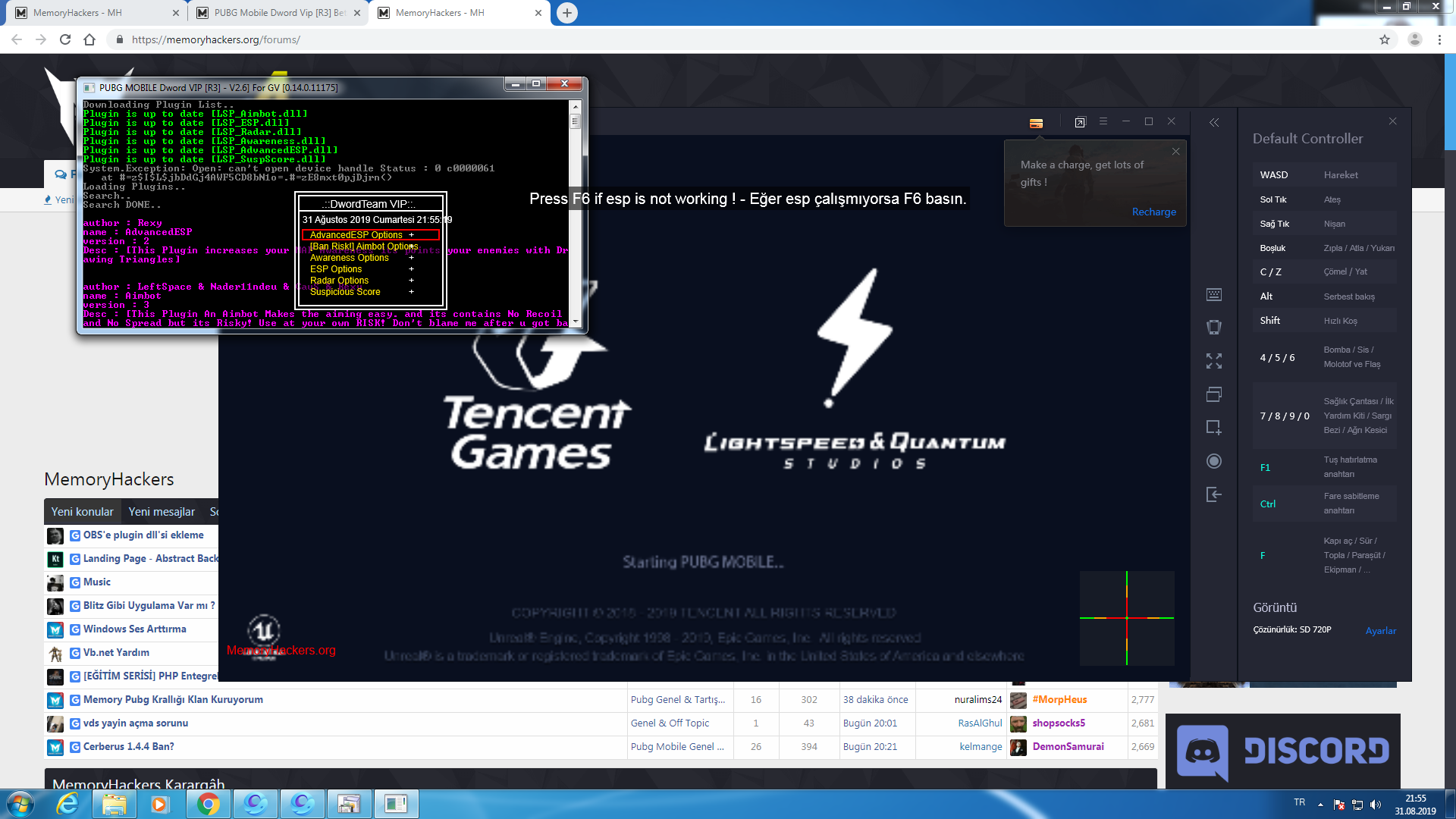
Task: Click console window scrollbar down arrow
Action: [575, 322]
